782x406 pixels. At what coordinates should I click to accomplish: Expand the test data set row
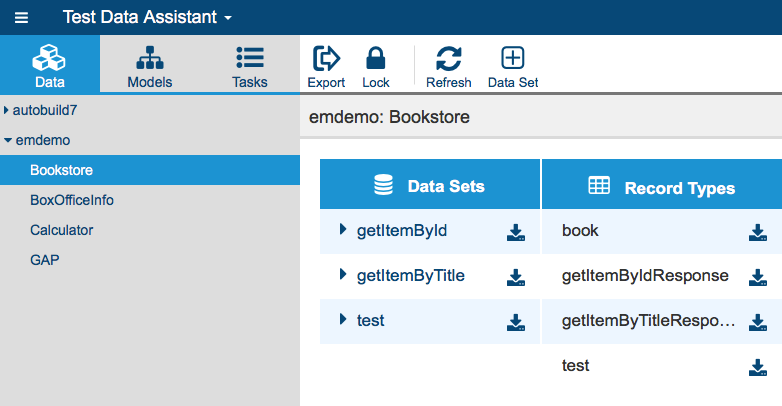[x=343, y=319]
